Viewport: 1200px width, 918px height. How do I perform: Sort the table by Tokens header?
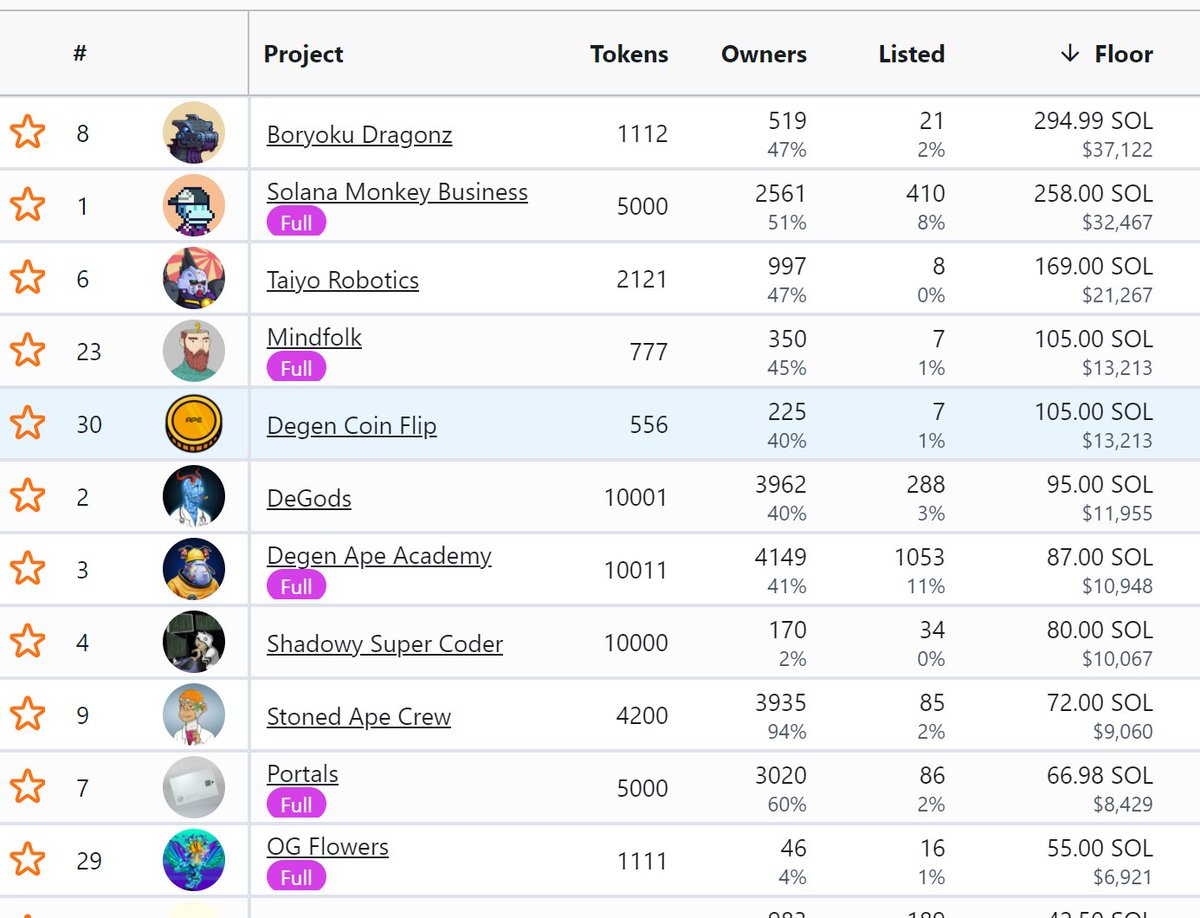629,54
